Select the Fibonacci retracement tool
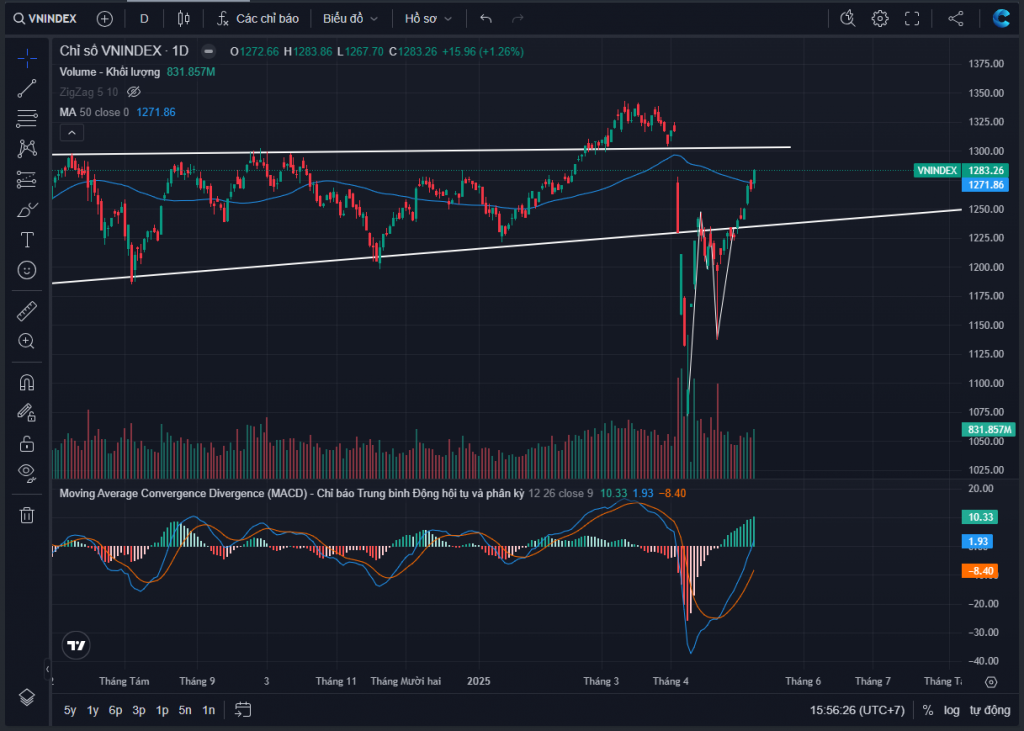The width and height of the screenshot is (1024, 731). tap(27, 119)
